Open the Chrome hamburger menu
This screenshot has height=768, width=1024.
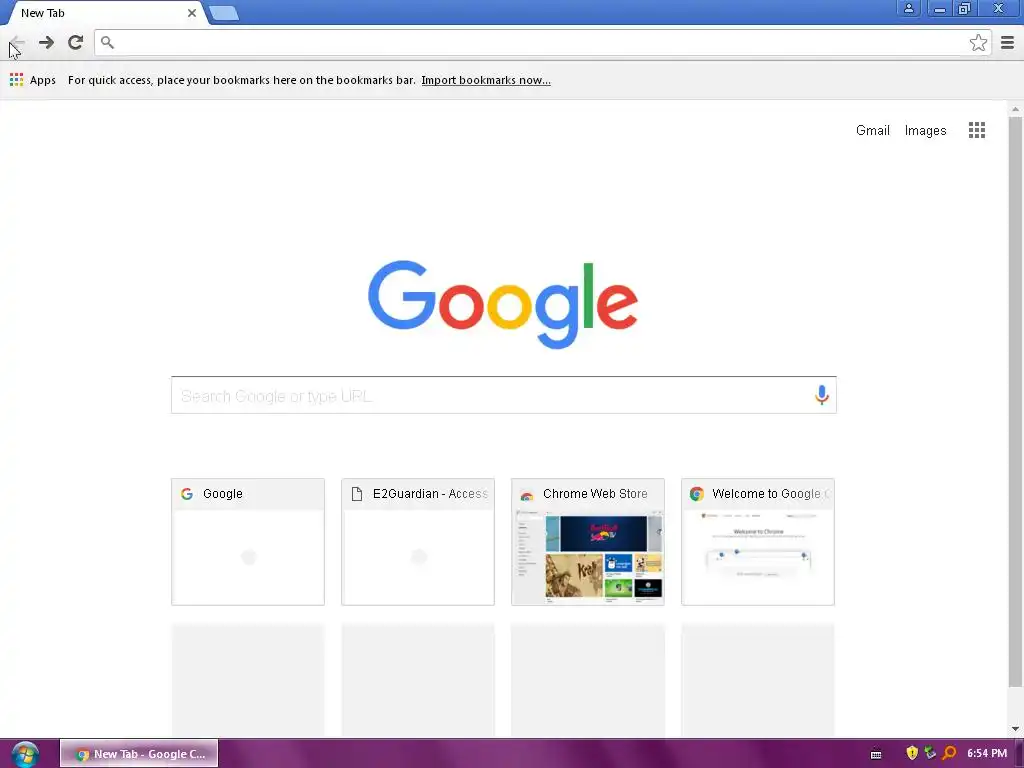tap(1007, 43)
